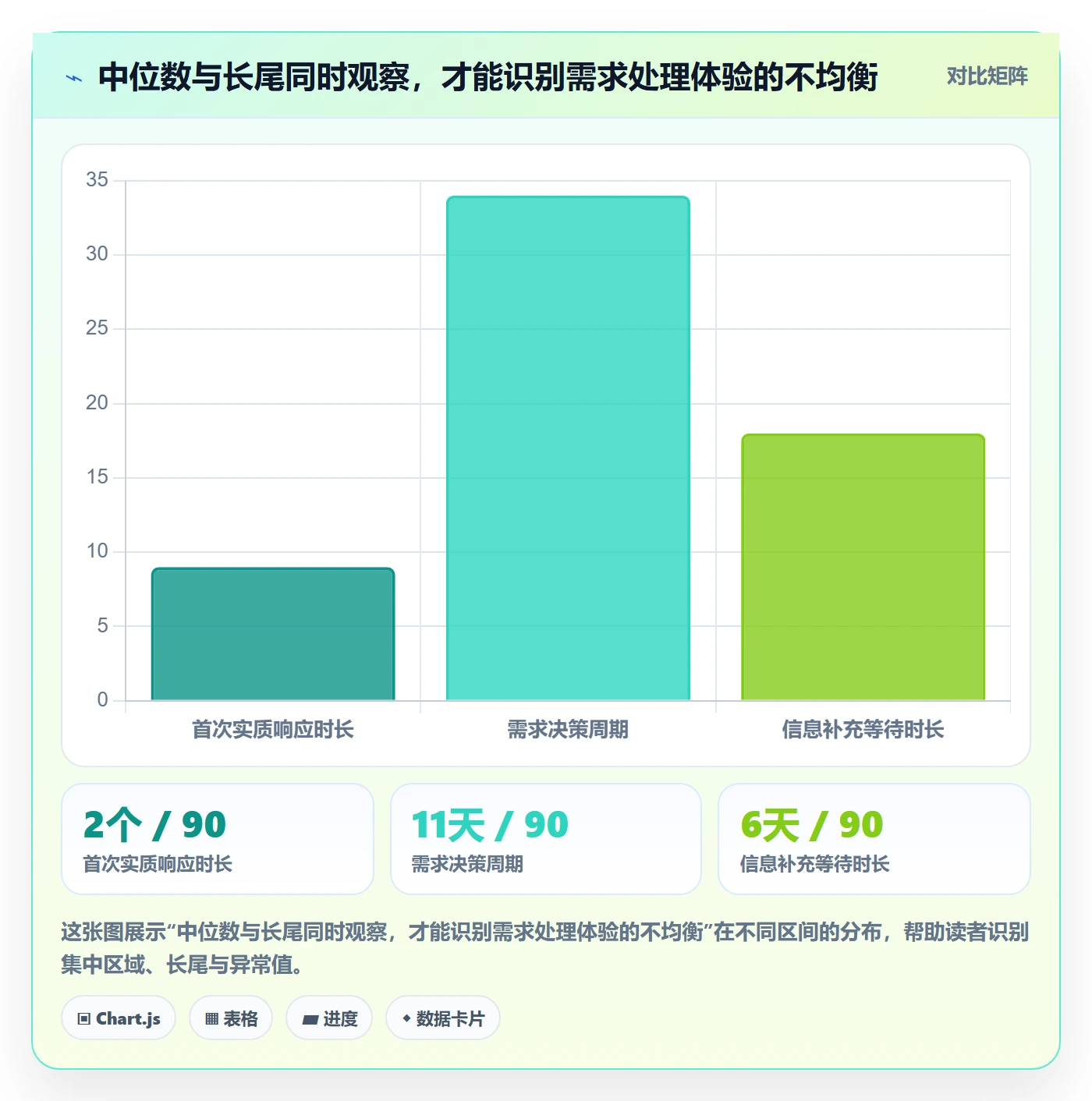Image resolution: width=1092 pixels, height=1101 pixels.
Task: Open the 6天 / 90 data card
Action: coord(874,839)
